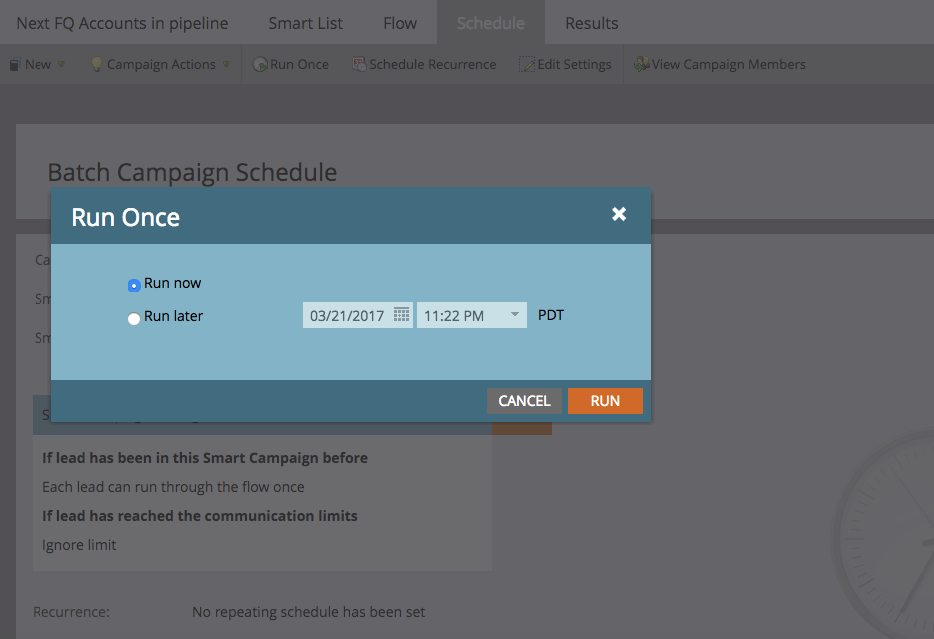Screen dimensions: 934x639
Task: Select the Next FQ Accounts in pipeline tab
Action: (122, 23)
